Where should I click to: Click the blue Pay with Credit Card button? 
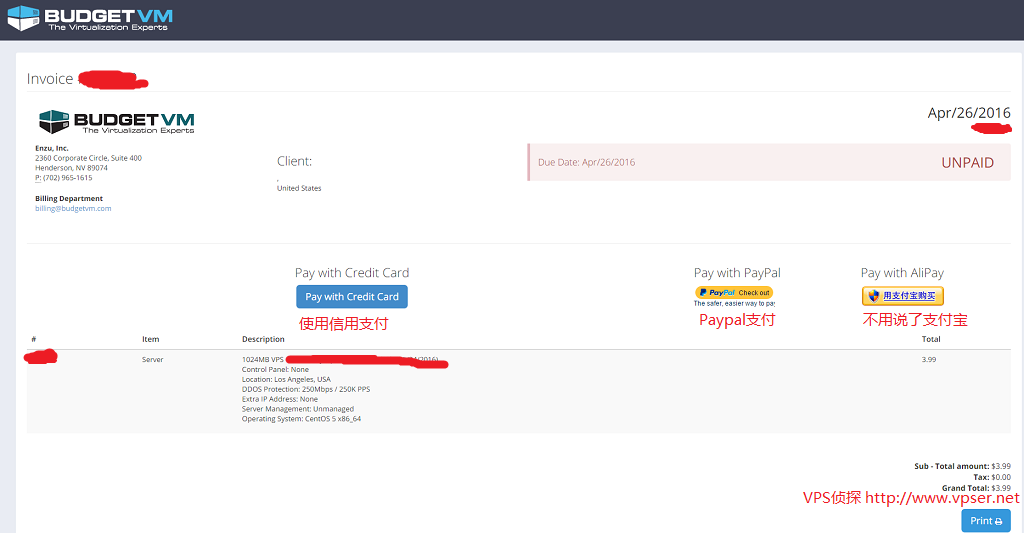(352, 297)
